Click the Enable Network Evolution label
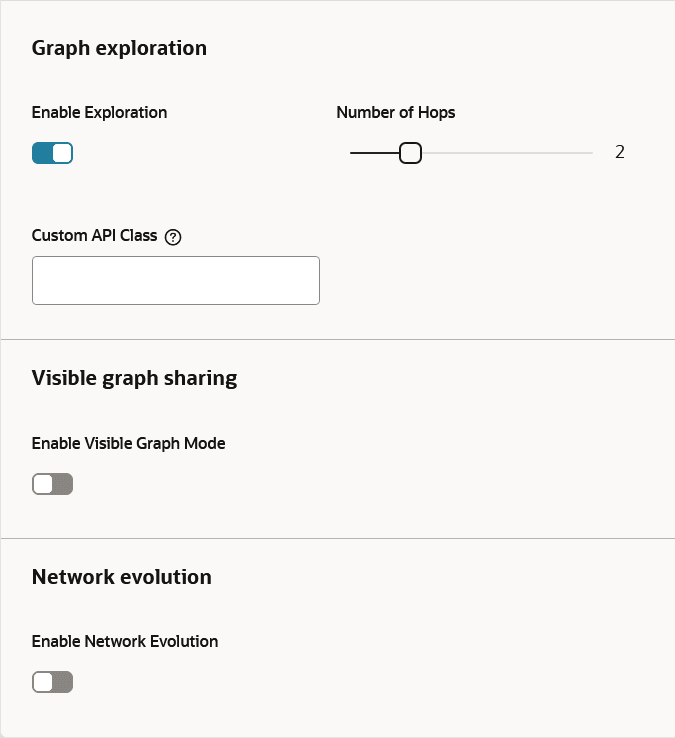This screenshot has width=675, height=738. [125, 642]
